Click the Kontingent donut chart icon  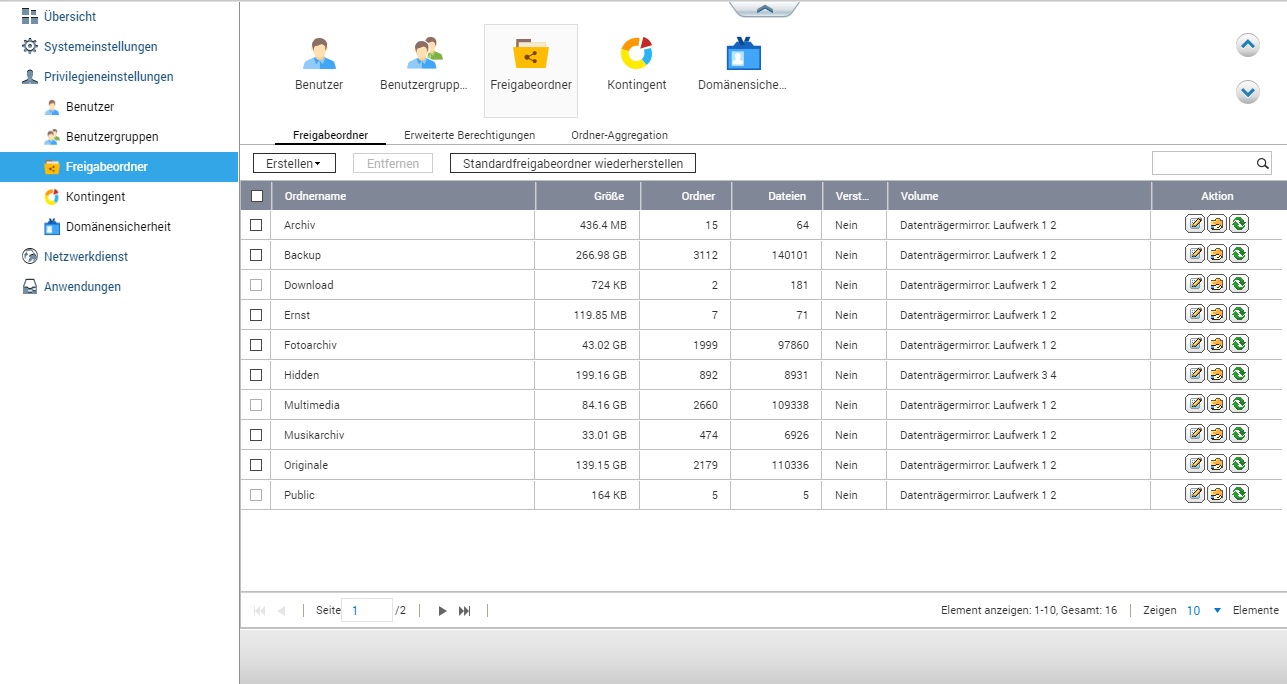pyautogui.click(x=636, y=55)
